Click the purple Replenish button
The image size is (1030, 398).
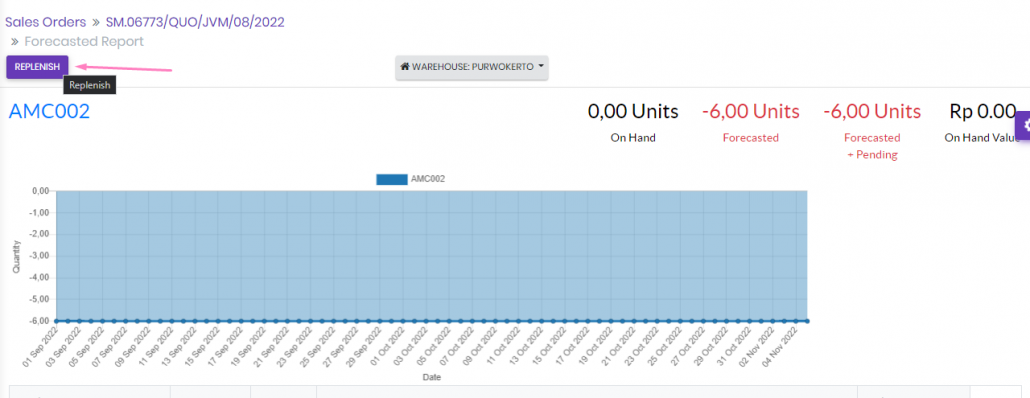37,67
